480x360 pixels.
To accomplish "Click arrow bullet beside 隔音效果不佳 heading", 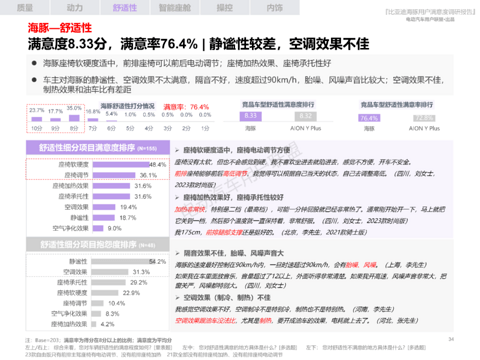I will [177, 253].
